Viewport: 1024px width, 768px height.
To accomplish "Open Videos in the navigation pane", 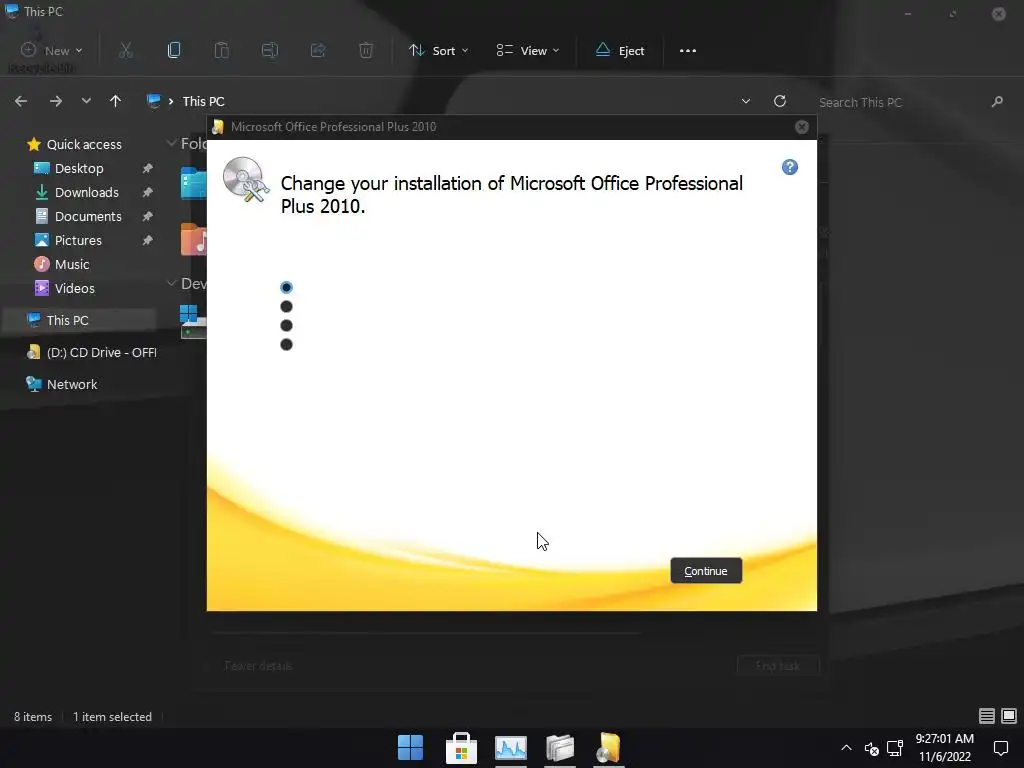I will 74,288.
